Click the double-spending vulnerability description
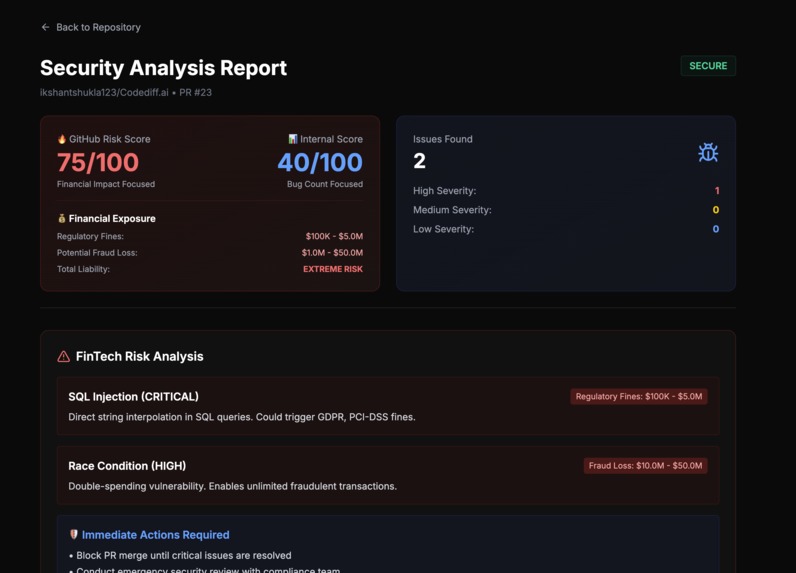 pyautogui.click(x=233, y=486)
